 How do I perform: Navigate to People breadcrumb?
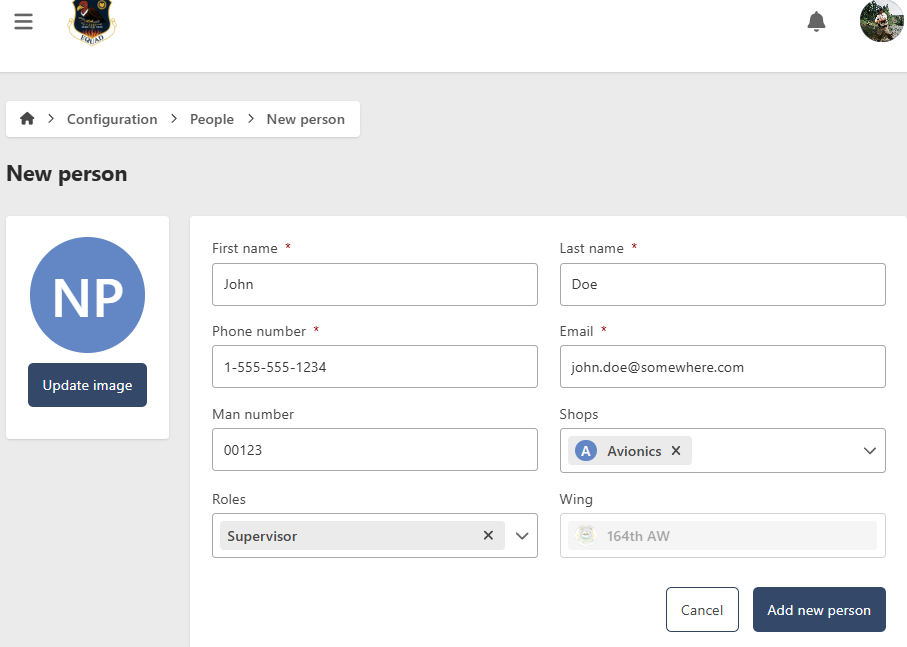[x=212, y=119]
